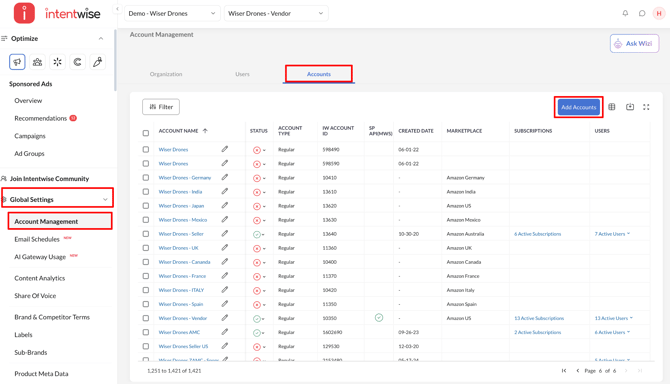Collapse the Optimize section
The width and height of the screenshot is (670, 384).
coord(101,38)
